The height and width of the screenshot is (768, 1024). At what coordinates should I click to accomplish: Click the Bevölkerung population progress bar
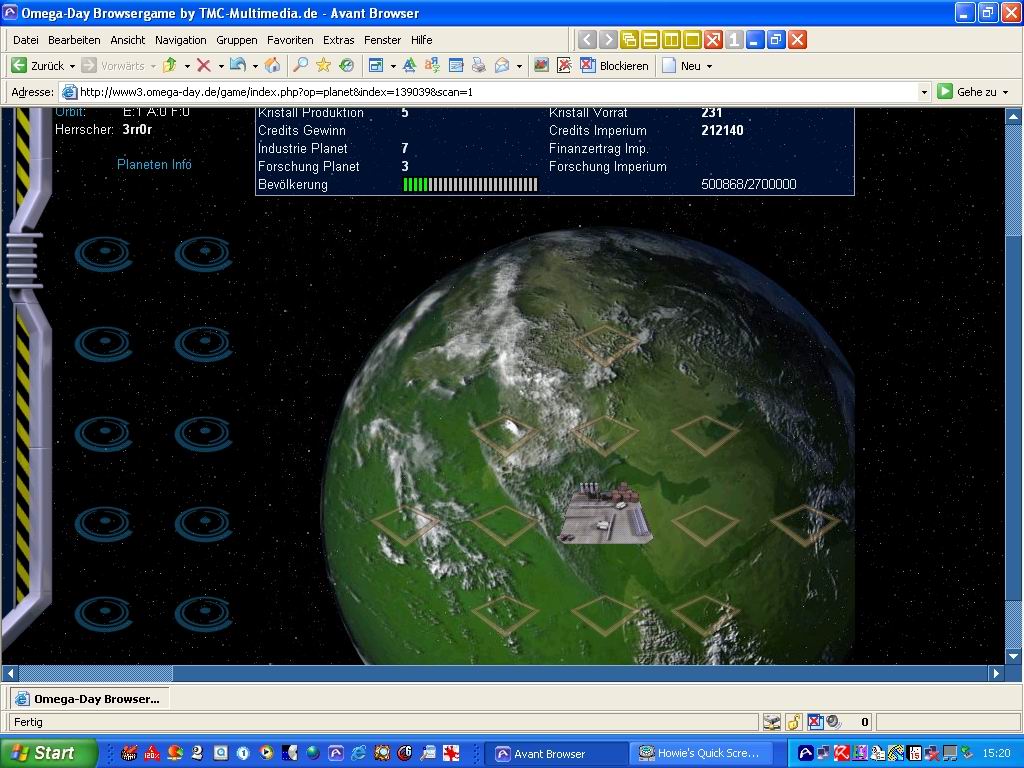point(470,185)
